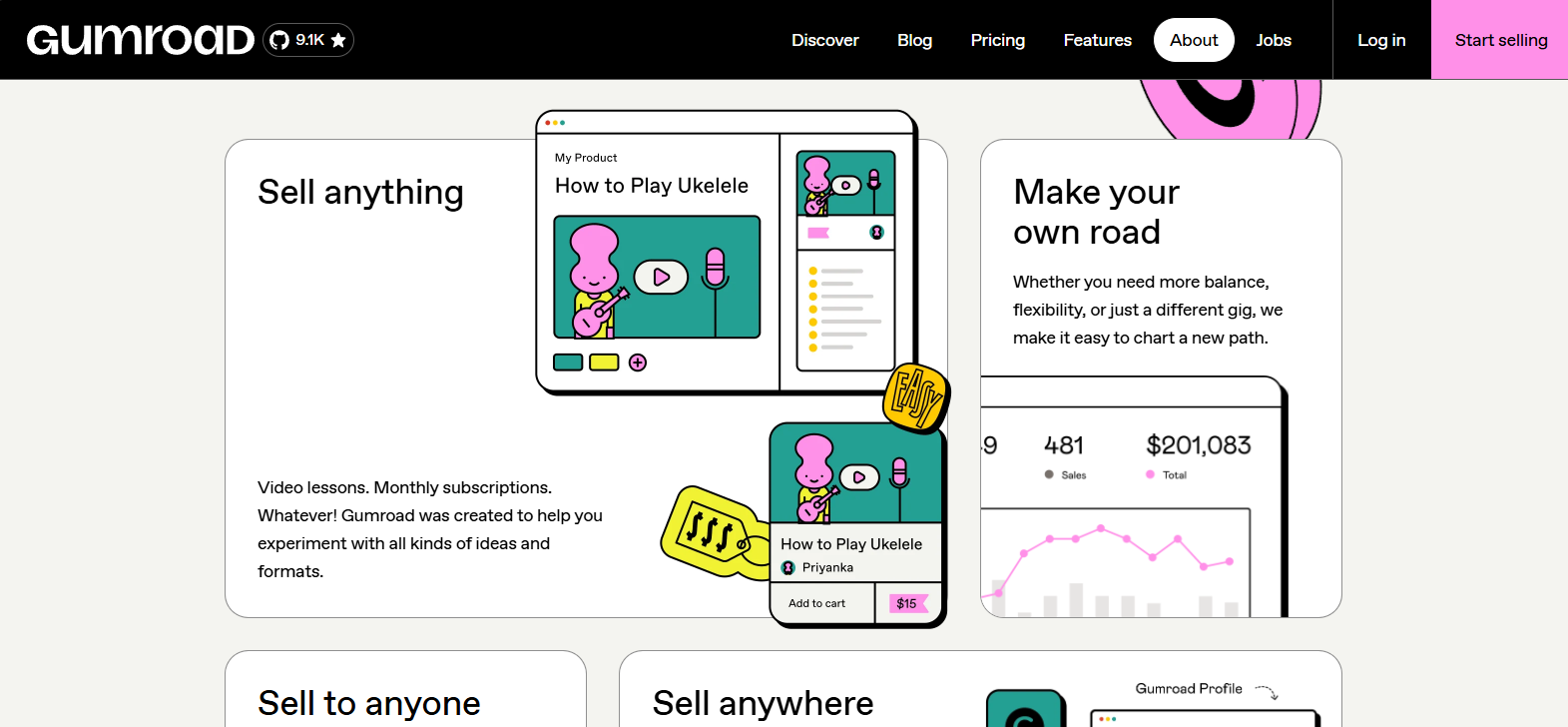Click the product card video thumbnail
This screenshot has height=727, width=1568.
click(x=856, y=473)
